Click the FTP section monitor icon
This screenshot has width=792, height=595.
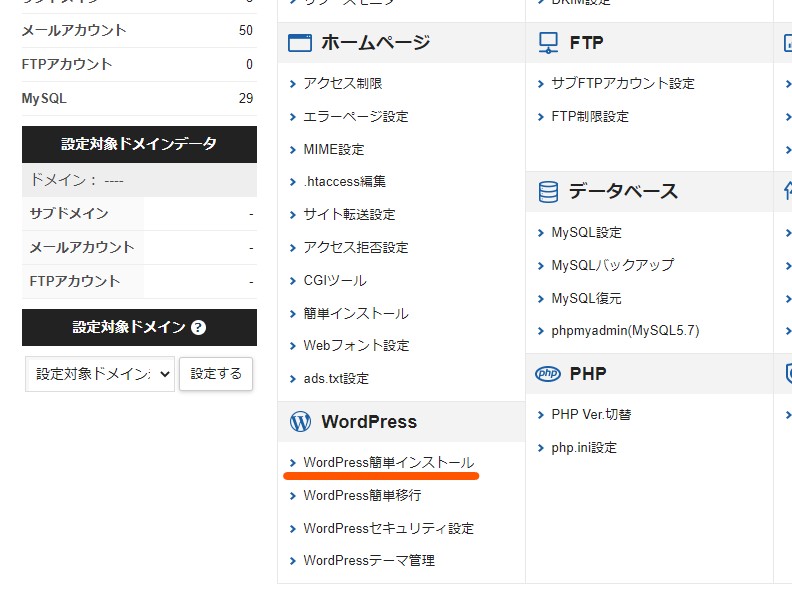click(548, 43)
